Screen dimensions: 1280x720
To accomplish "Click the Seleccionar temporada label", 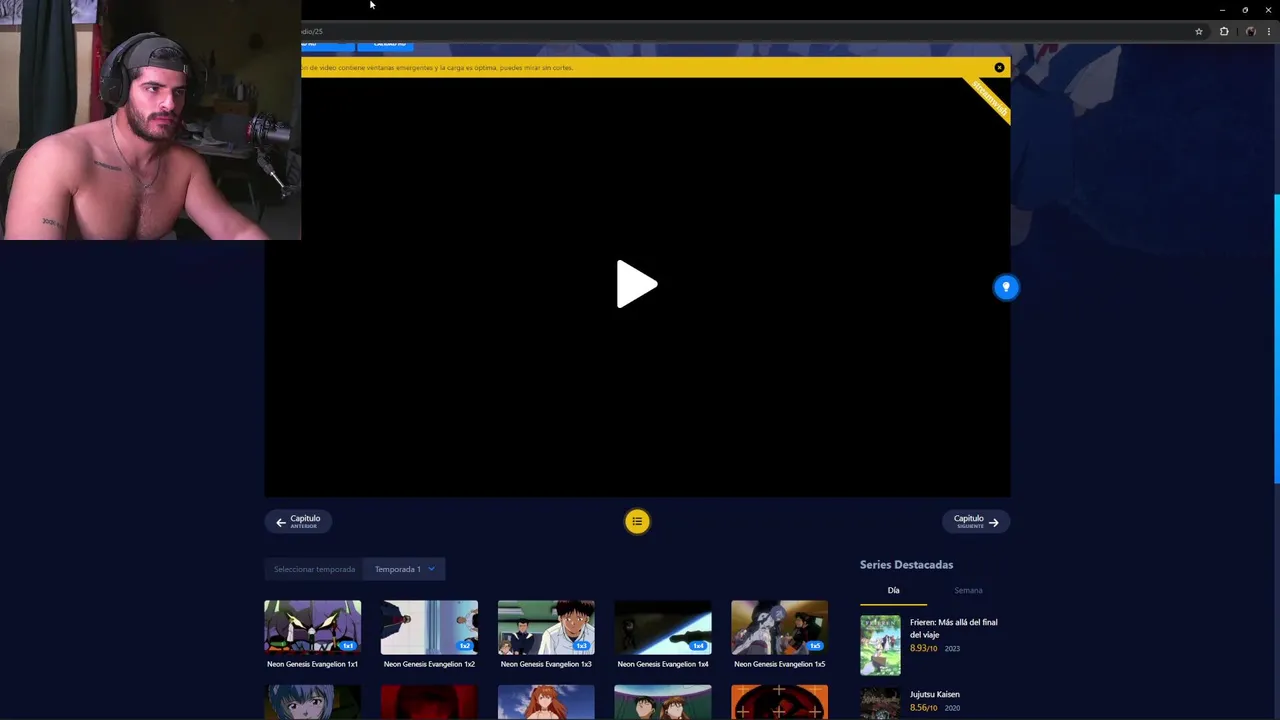I will click(314, 569).
